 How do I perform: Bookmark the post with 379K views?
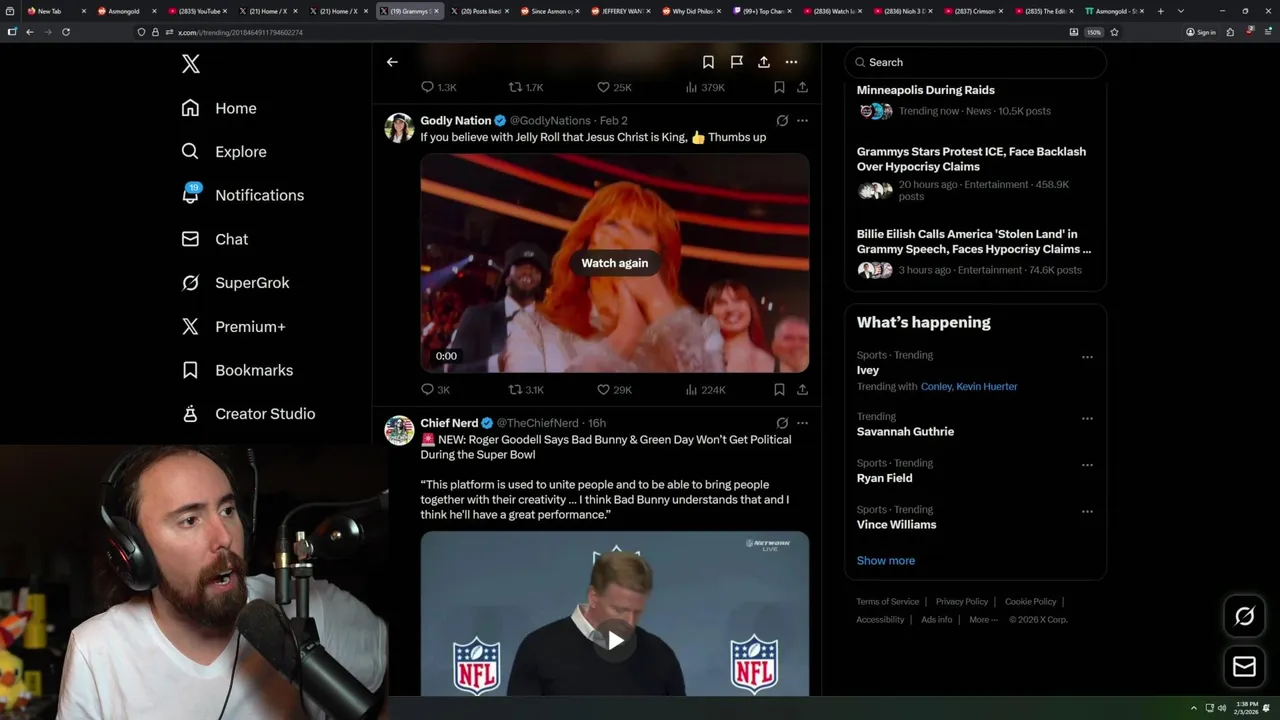(779, 87)
